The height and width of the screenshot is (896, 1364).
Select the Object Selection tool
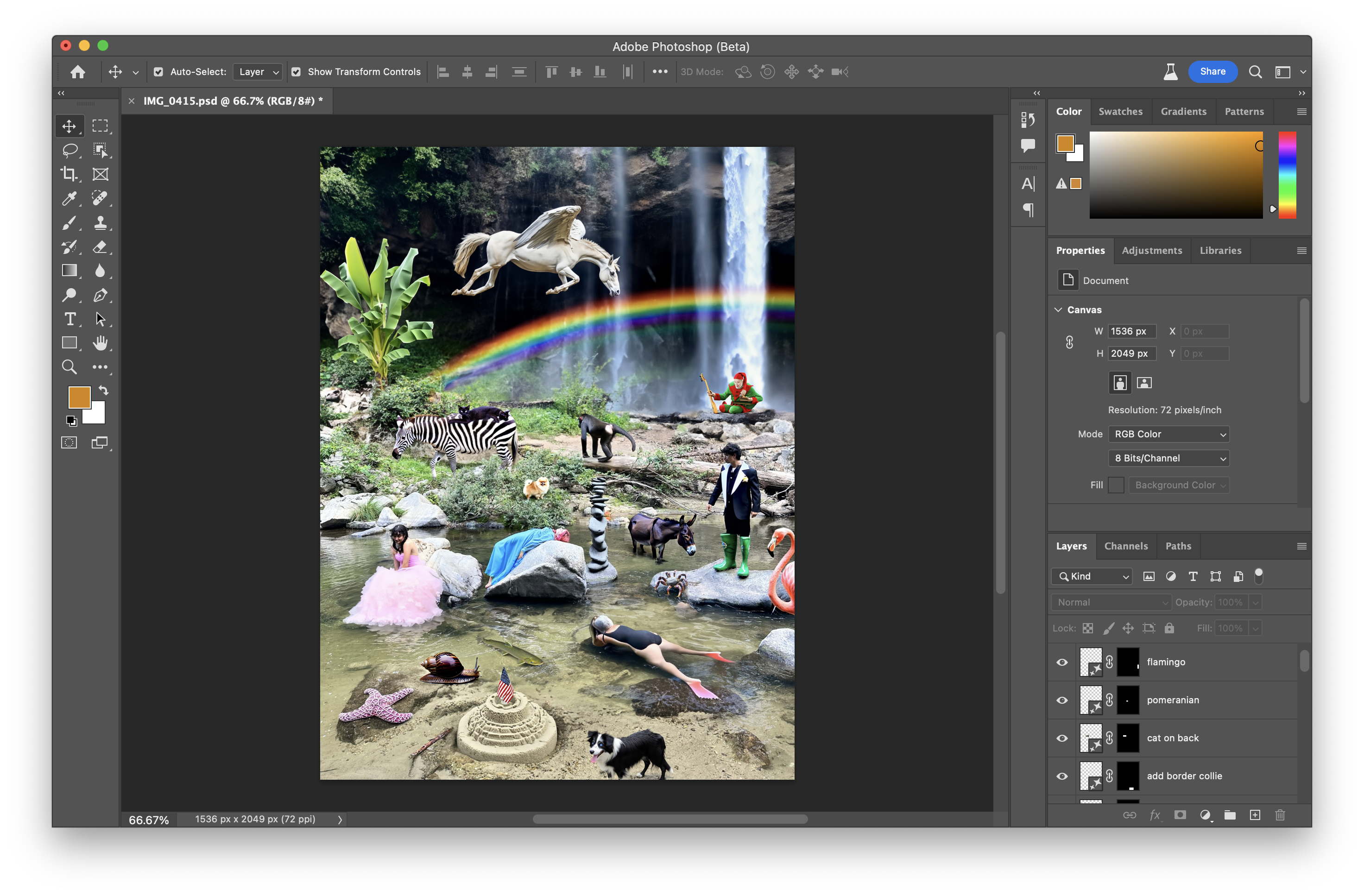(100, 150)
